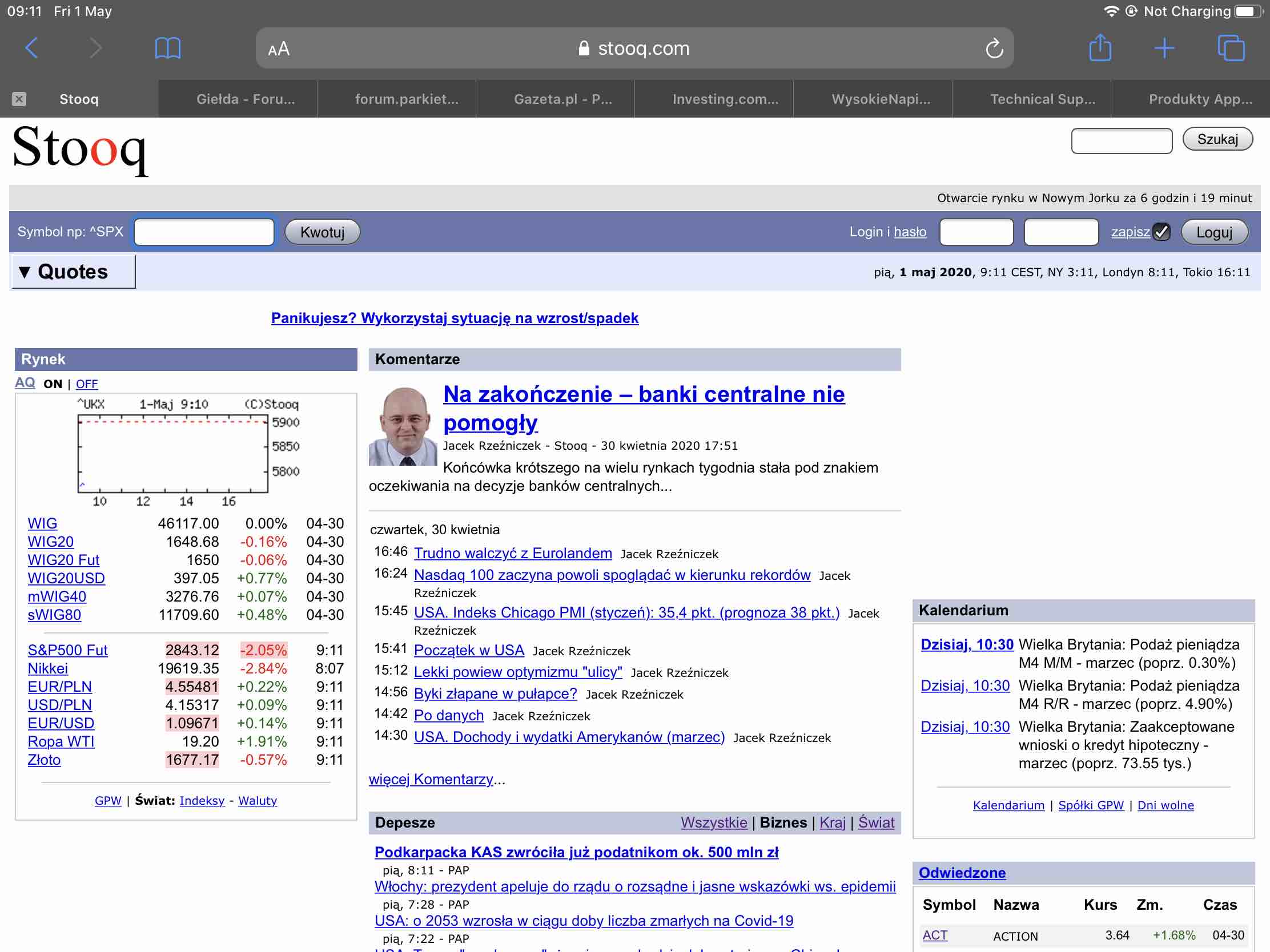Turn AQ quotes ON
This screenshot has width=1270, height=952.
pos(54,384)
